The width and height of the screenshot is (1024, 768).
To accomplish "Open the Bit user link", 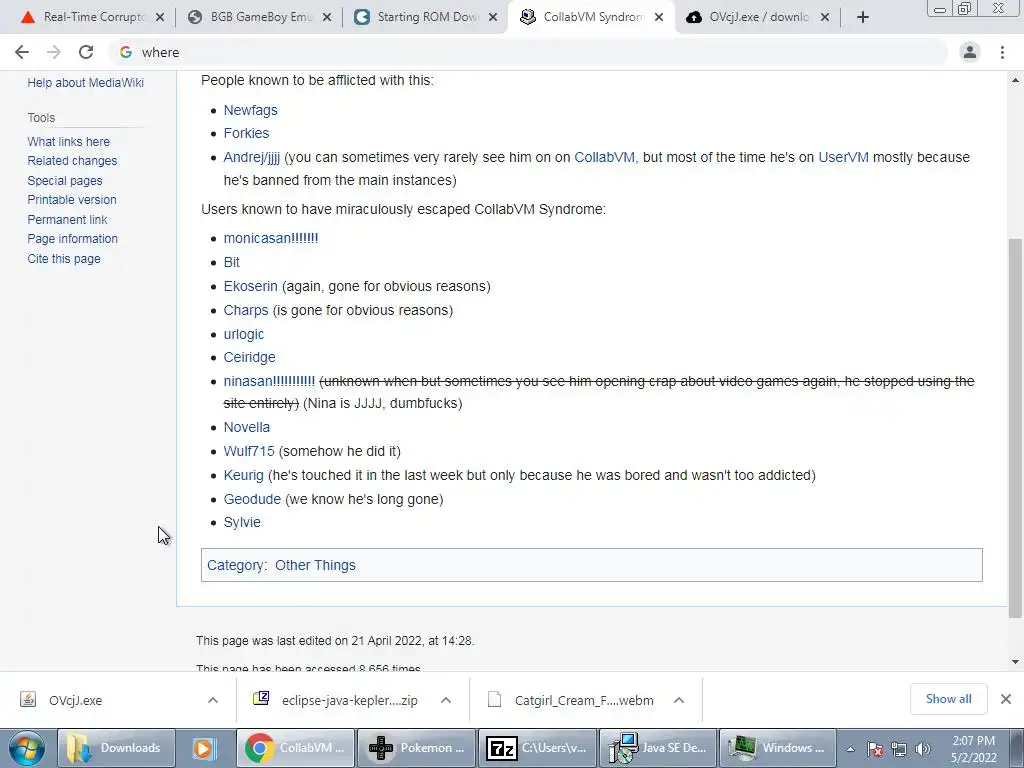I will pyautogui.click(x=232, y=263).
